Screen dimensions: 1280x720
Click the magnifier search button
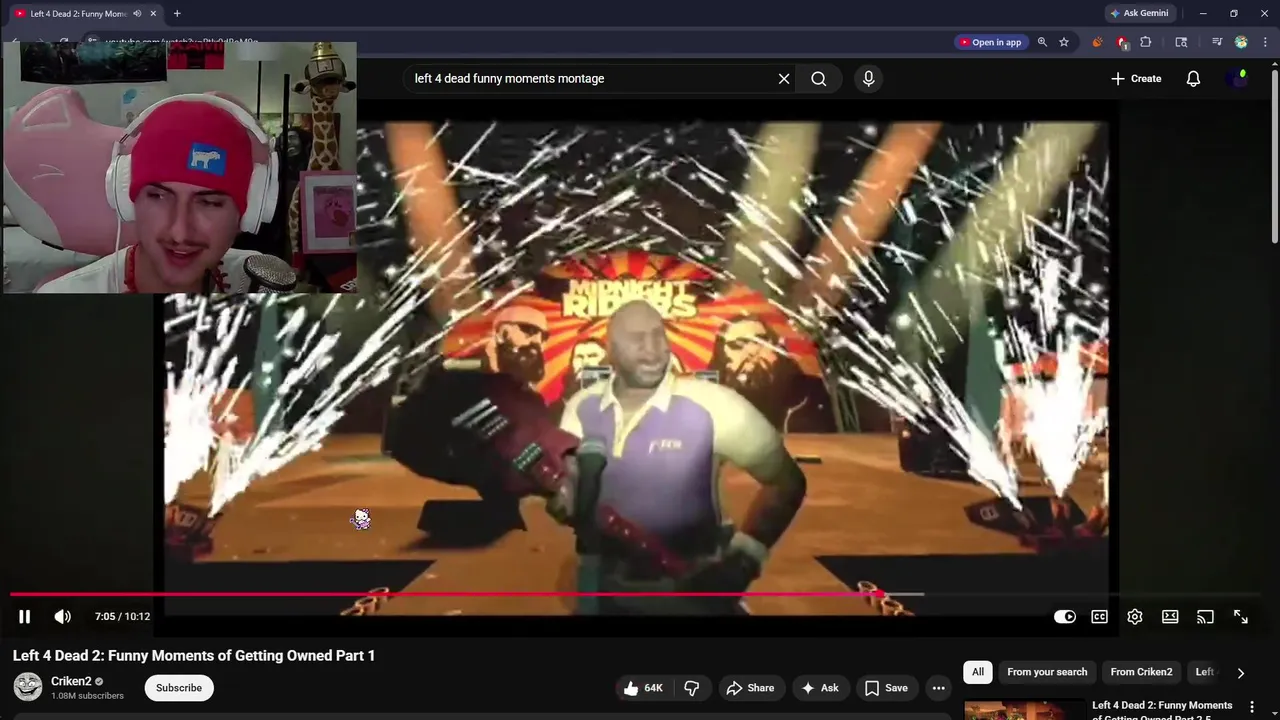coord(819,79)
